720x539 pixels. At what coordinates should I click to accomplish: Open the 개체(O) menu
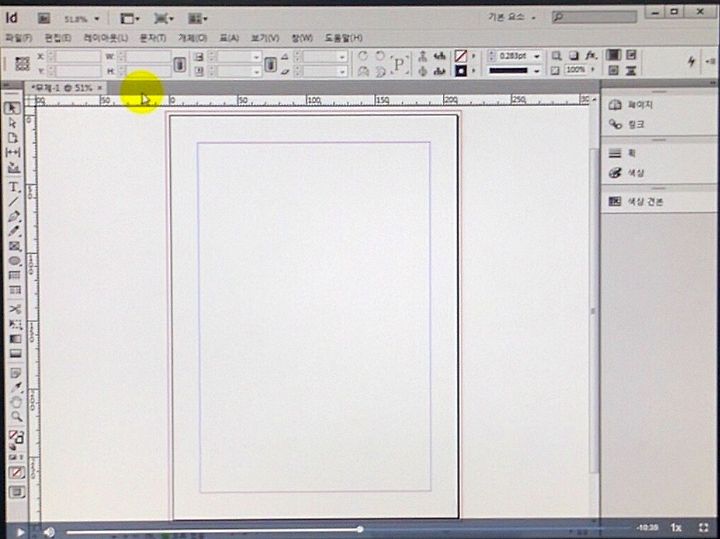pyautogui.click(x=192, y=38)
